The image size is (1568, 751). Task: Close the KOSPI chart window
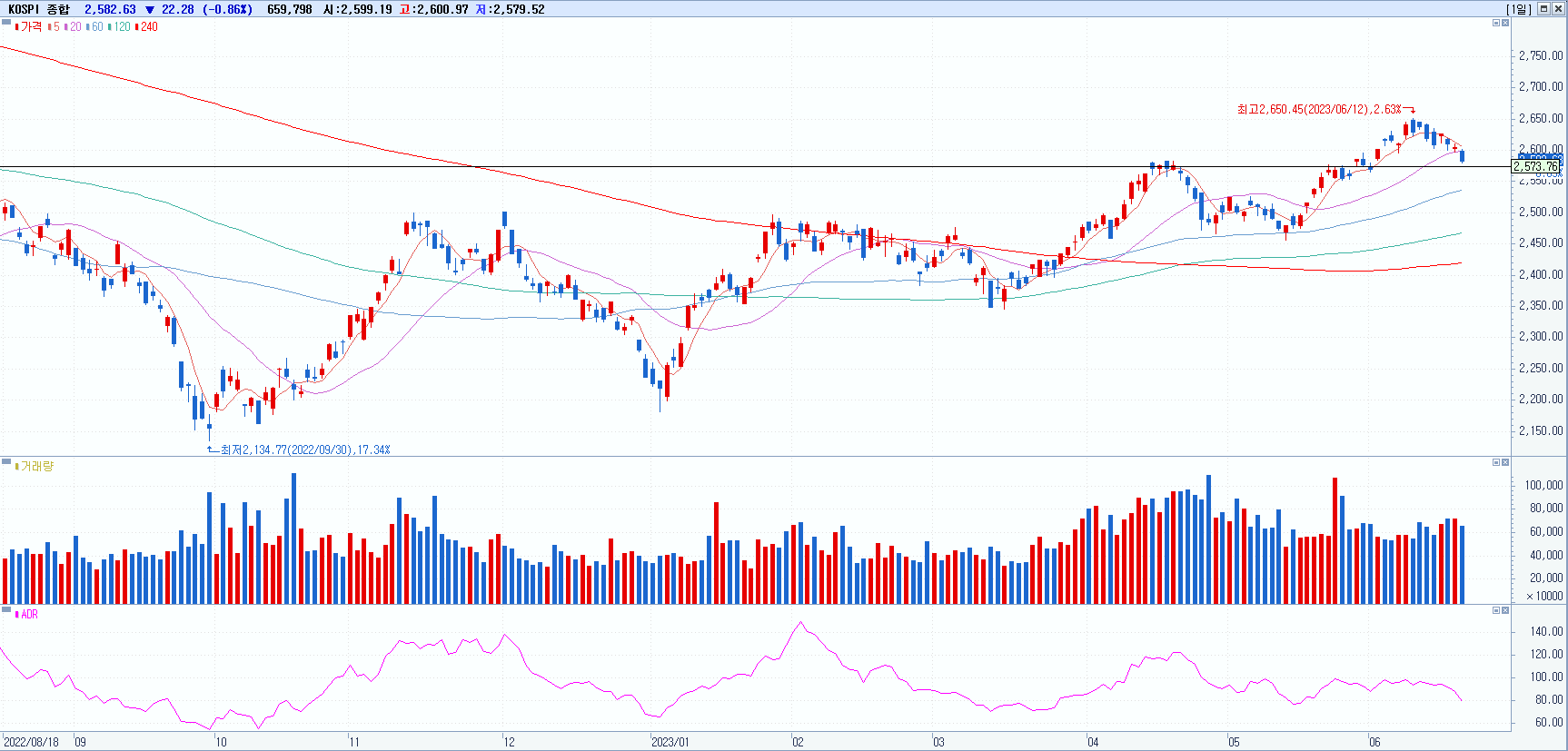click(x=1558, y=8)
